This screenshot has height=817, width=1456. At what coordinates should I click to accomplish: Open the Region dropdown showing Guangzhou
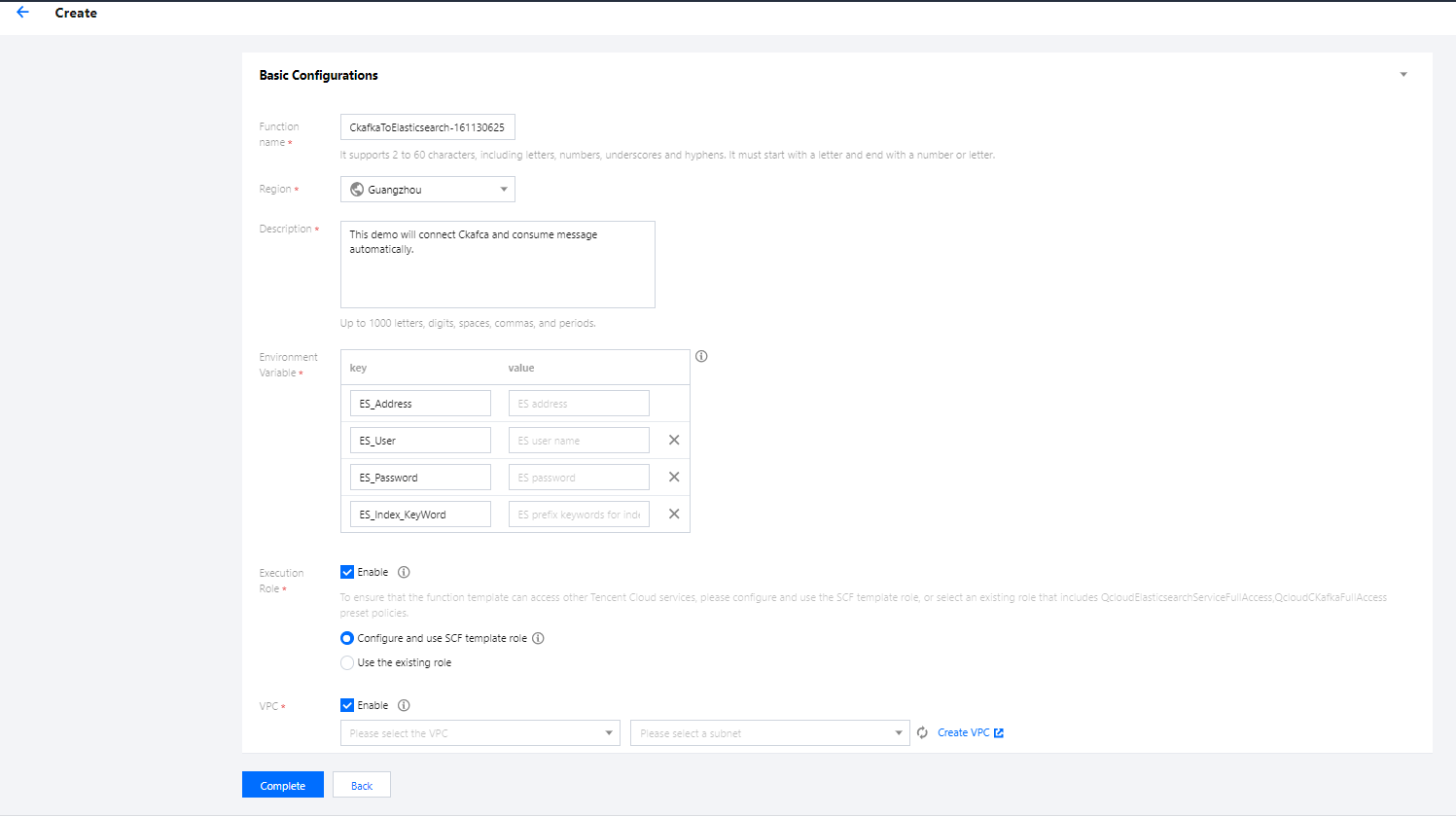pyautogui.click(x=427, y=190)
